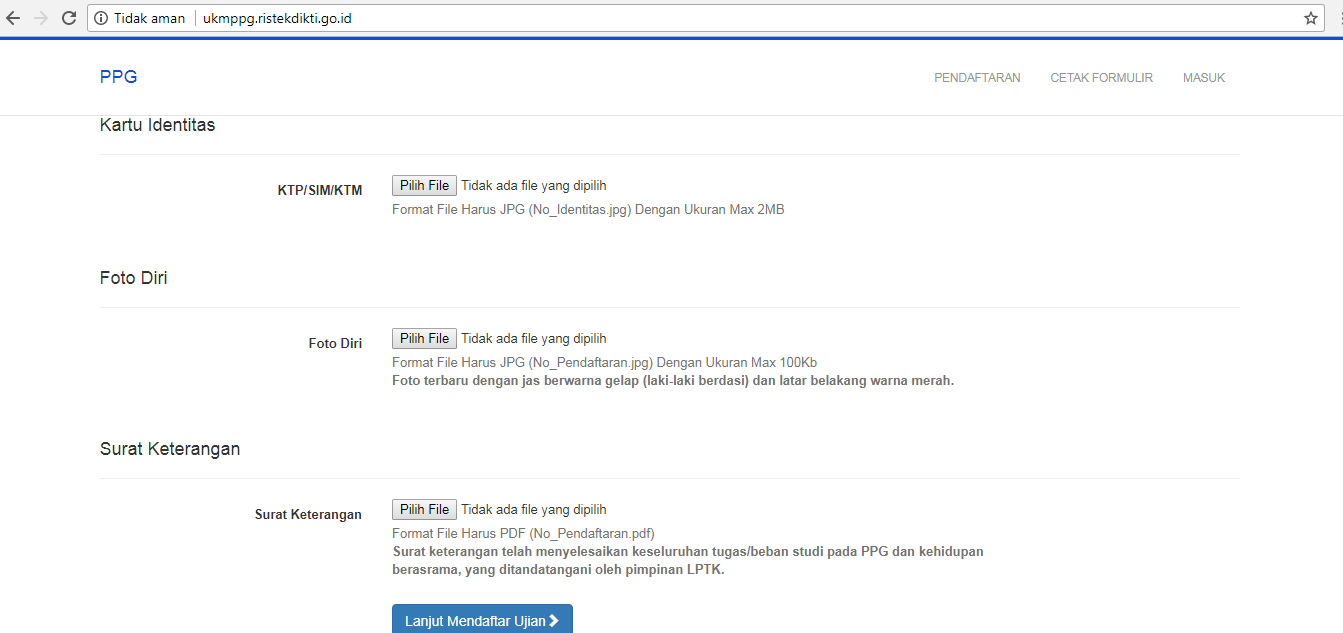Reload the page with the refresh icon
This screenshot has height=633, width=1343.
69,18
